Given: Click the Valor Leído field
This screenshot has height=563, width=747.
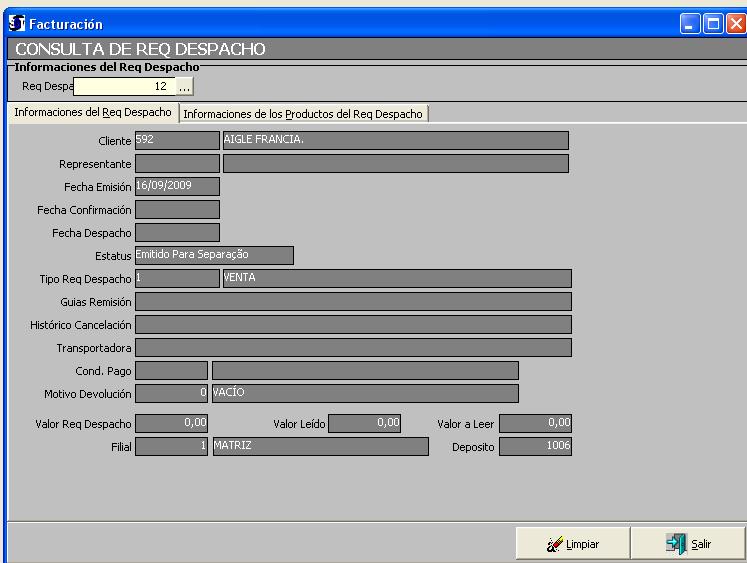Looking at the screenshot, I should point(365,423).
